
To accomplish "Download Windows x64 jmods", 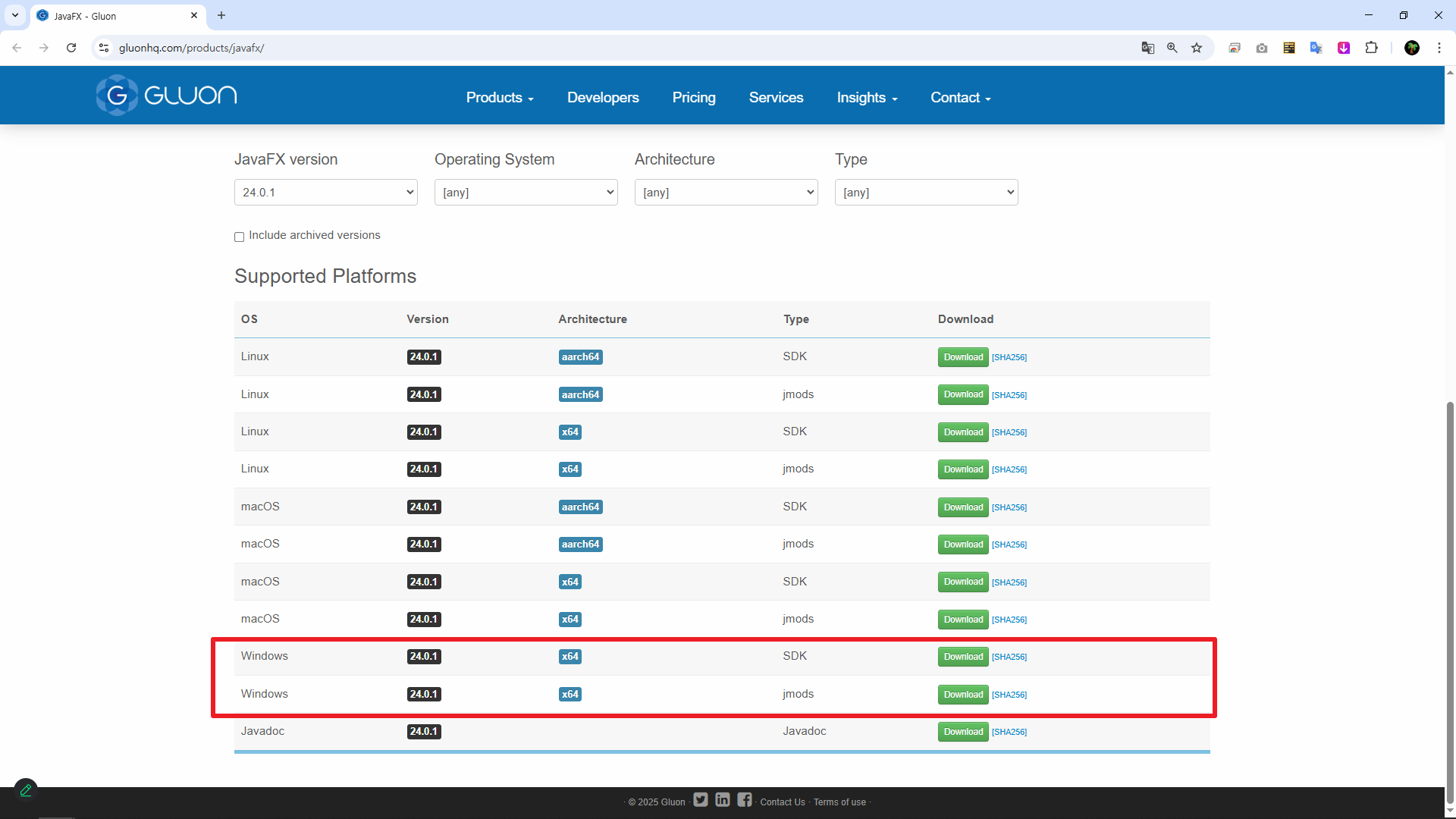I will (963, 695).
